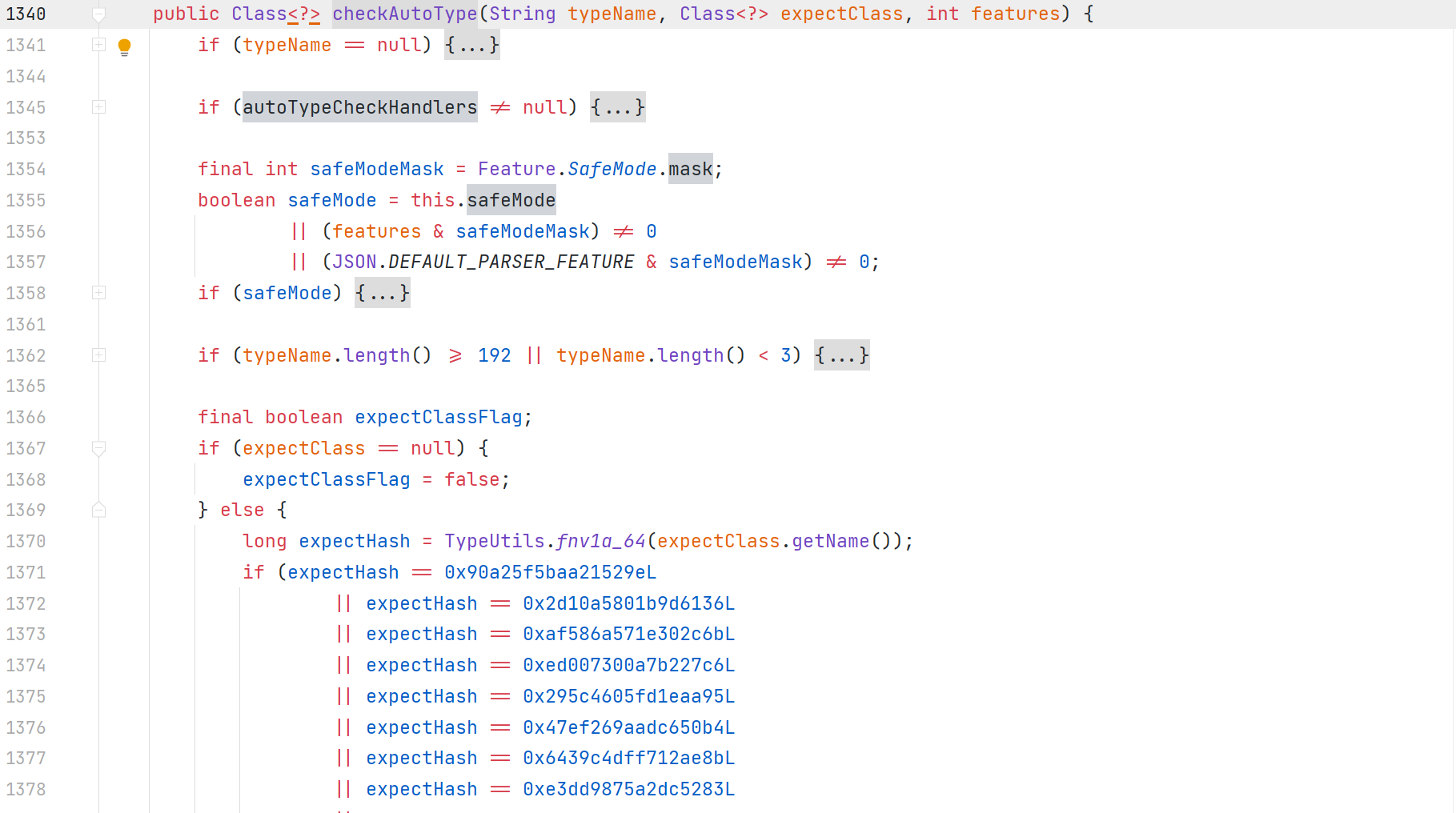Expand the folded safeMode if block
The width and height of the screenshot is (1456, 813).
click(x=98, y=293)
